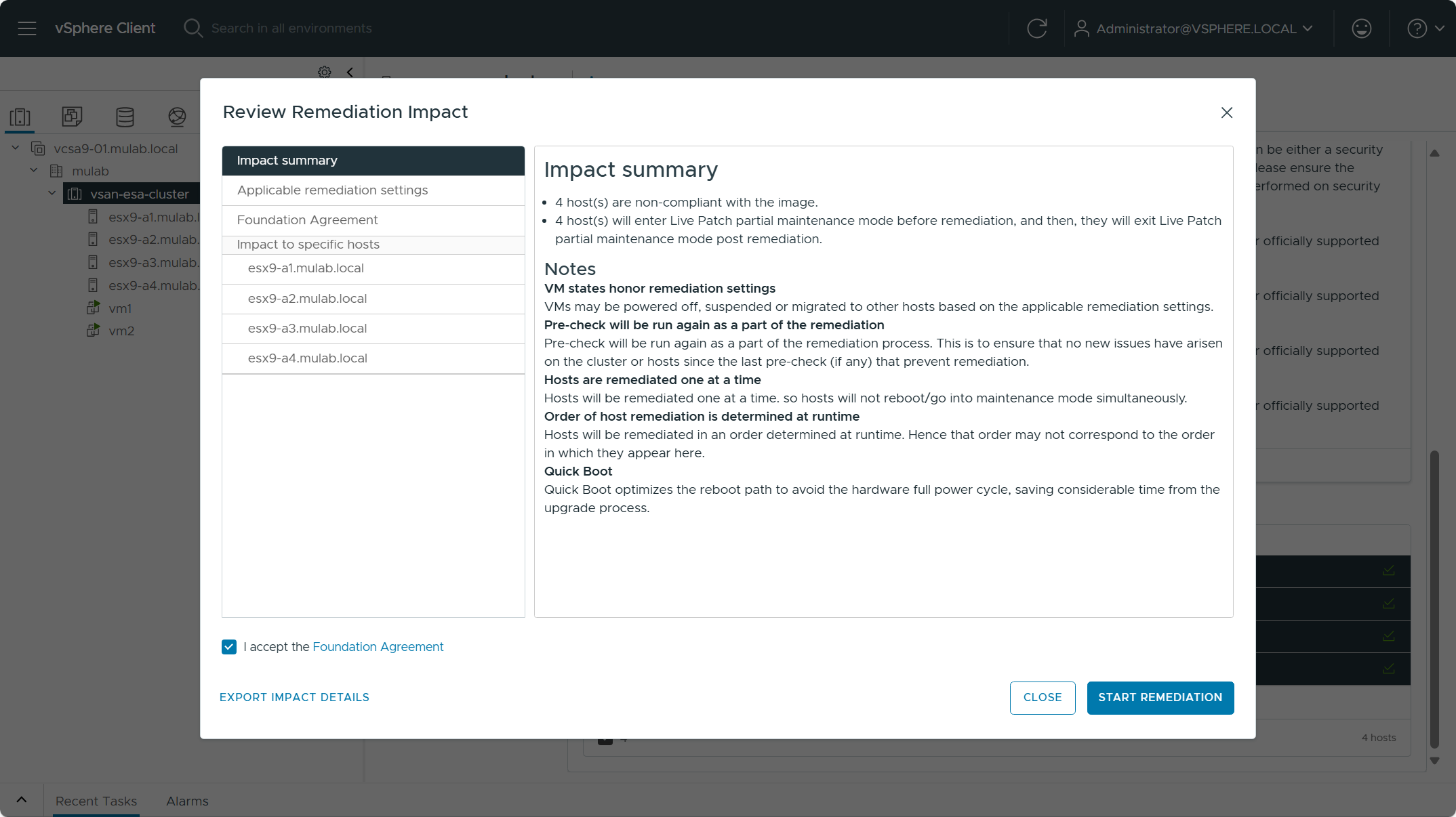This screenshot has width=1456, height=817.
Task: Open the Administrator@VSPHERE.LOCAL user dropdown
Action: point(1194,28)
